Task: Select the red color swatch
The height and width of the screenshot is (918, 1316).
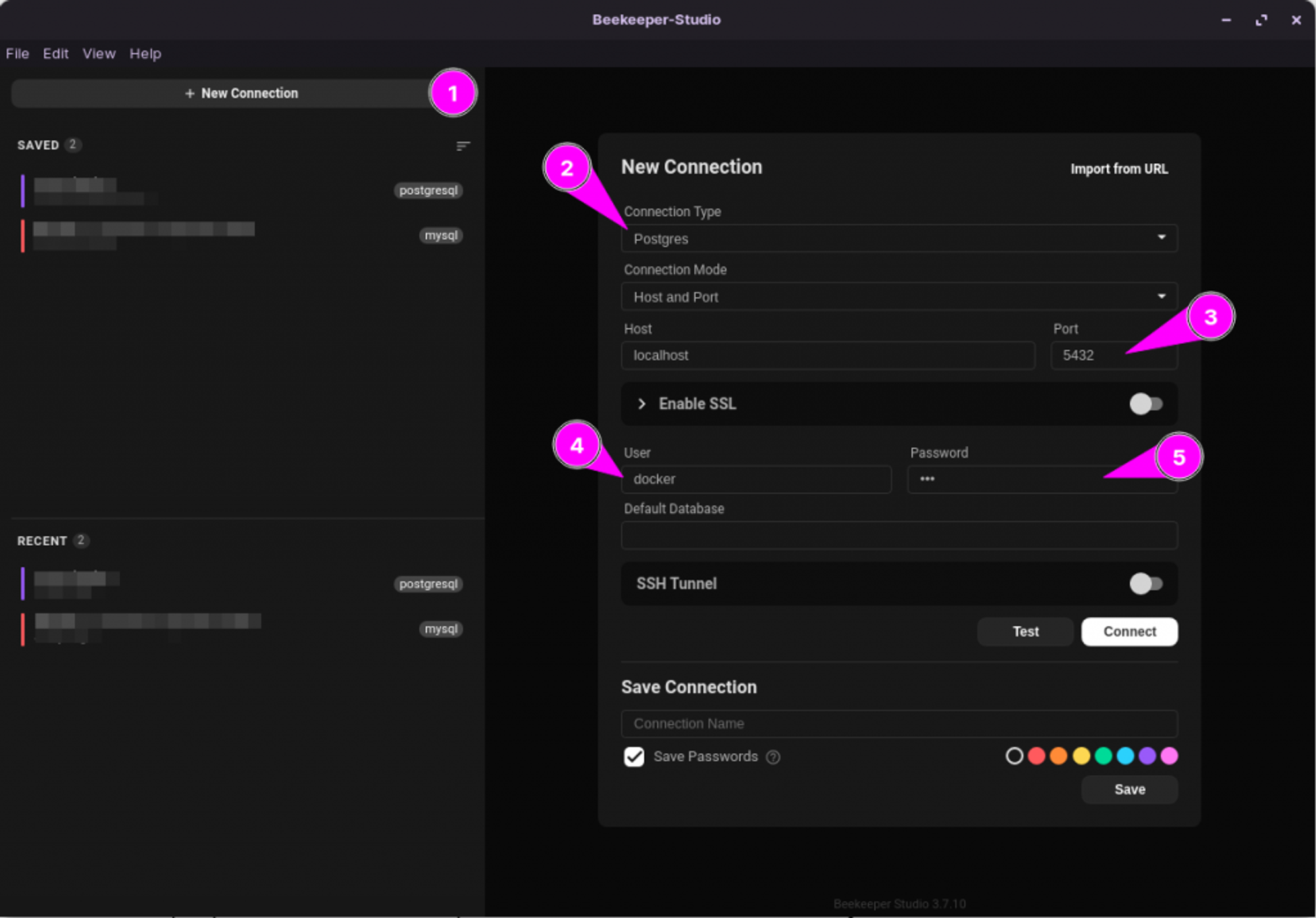Action: tap(1036, 756)
